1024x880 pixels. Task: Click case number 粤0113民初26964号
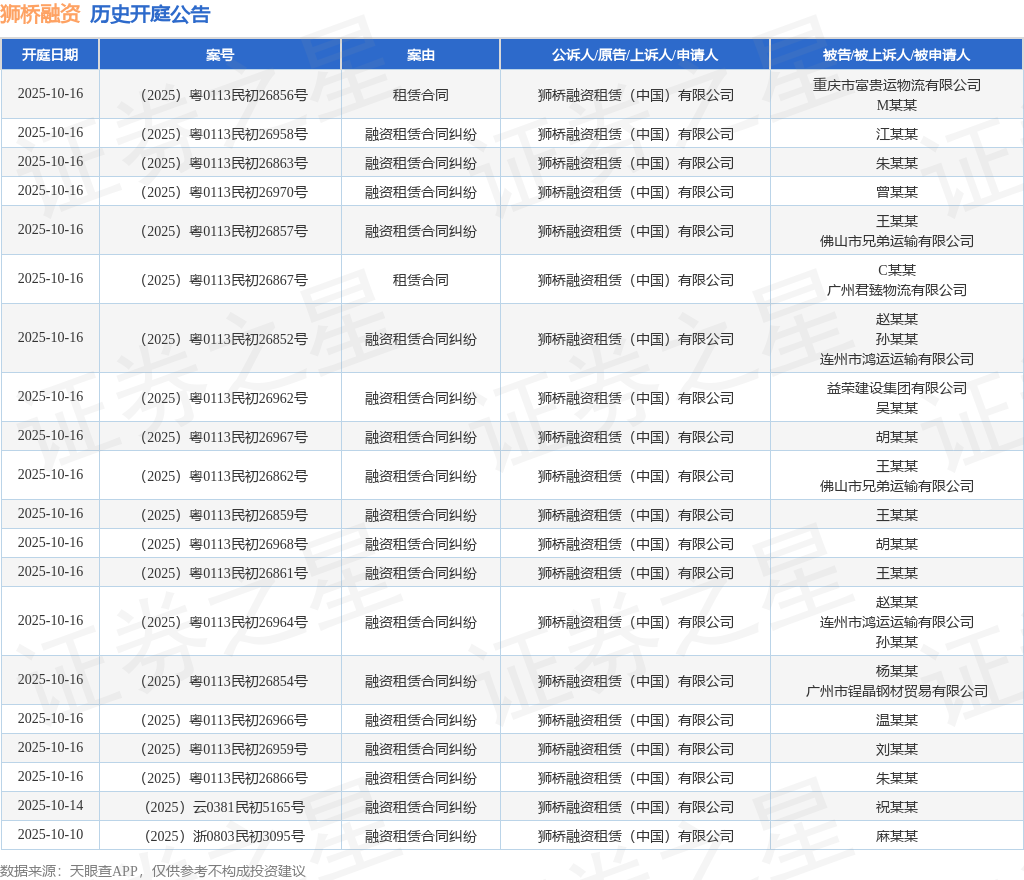click(x=224, y=622)
